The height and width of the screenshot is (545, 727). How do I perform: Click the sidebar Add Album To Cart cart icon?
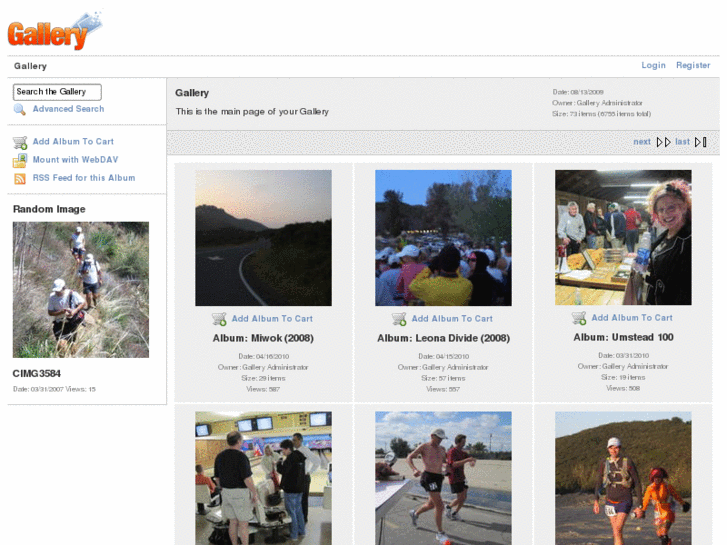pyautogui.click(x=20, y=142)
